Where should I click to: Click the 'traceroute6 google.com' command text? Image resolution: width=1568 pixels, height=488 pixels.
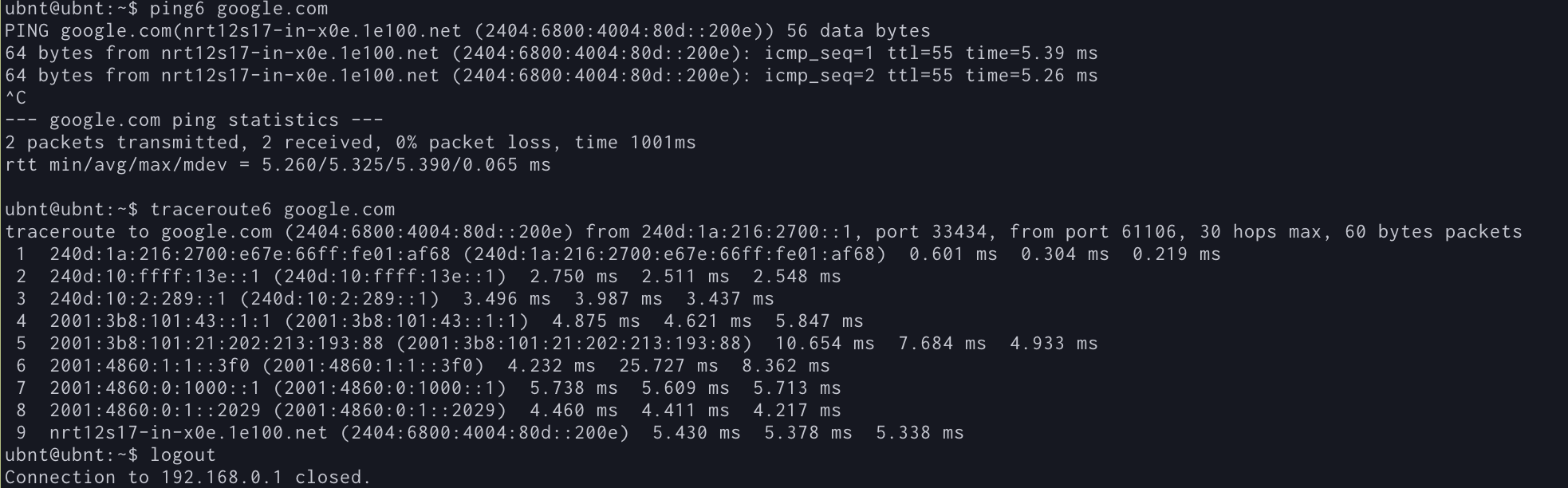coord(272,210)
